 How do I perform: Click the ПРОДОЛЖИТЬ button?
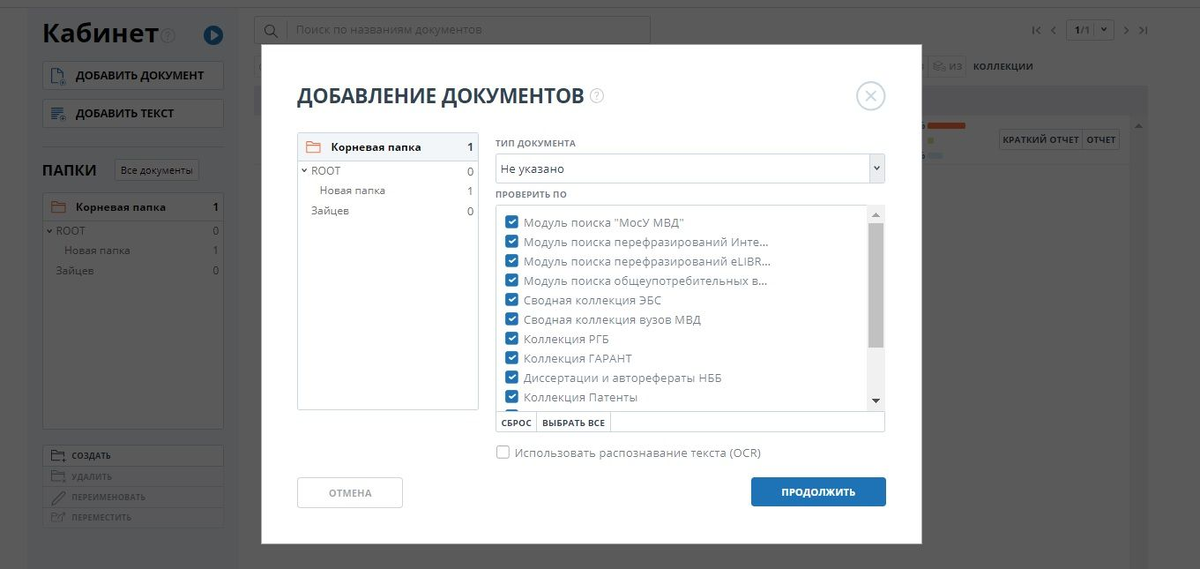click(x=818, y=492)
